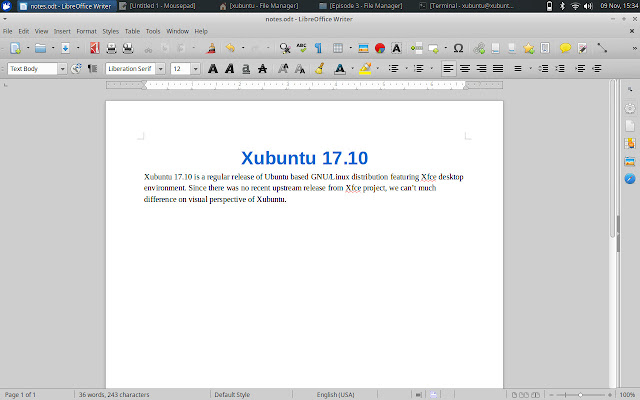
Task: Show more toolbar buttons chevron
Action: point(635,48)
